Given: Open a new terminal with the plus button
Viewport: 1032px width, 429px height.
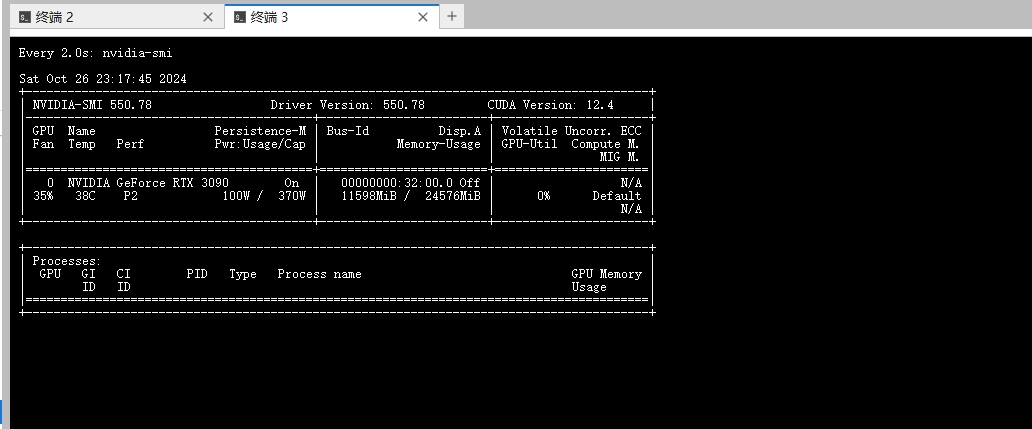Looking at the screenshot, I should (452, 16).
